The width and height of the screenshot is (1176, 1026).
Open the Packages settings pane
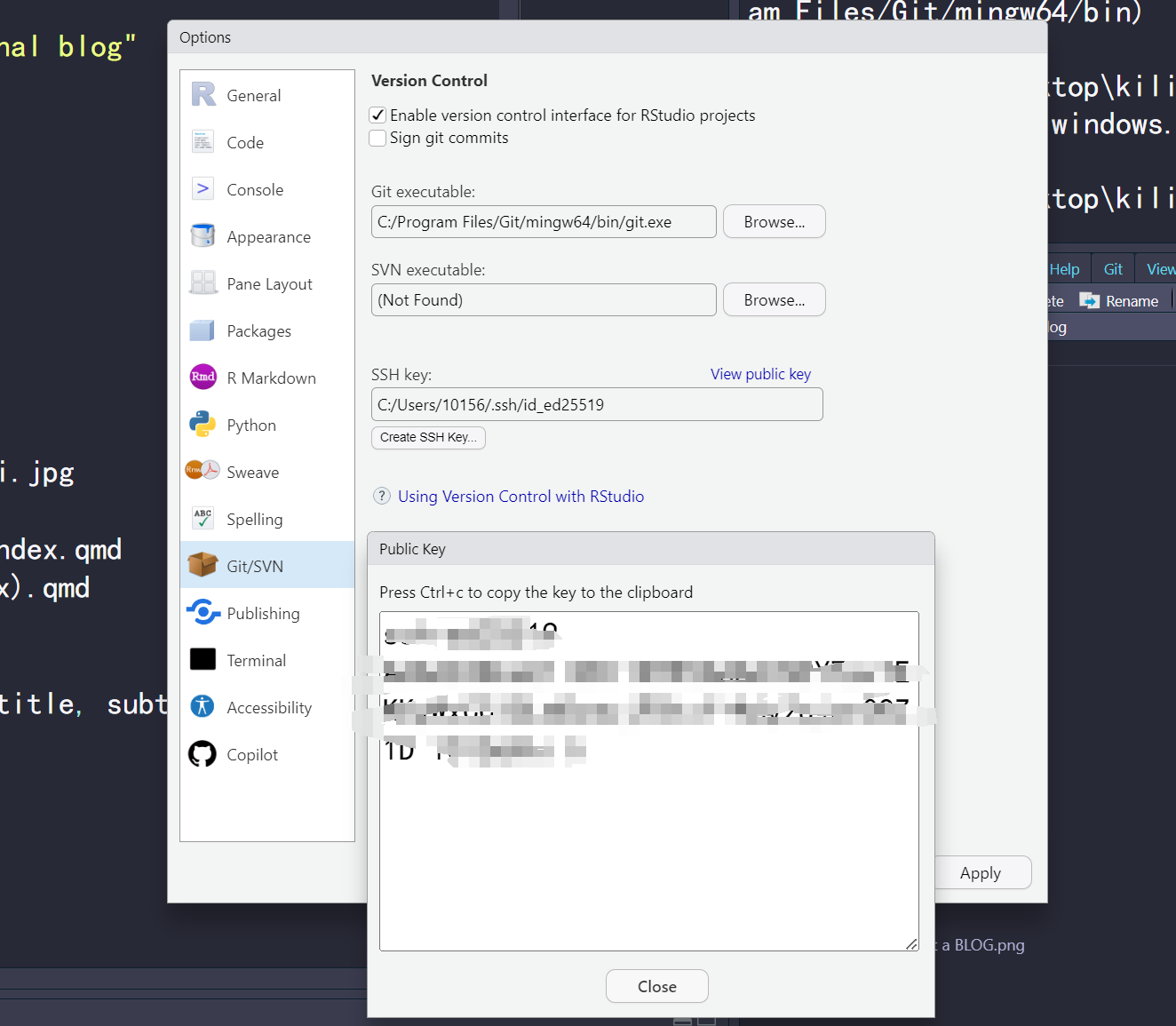click(258, 330)
